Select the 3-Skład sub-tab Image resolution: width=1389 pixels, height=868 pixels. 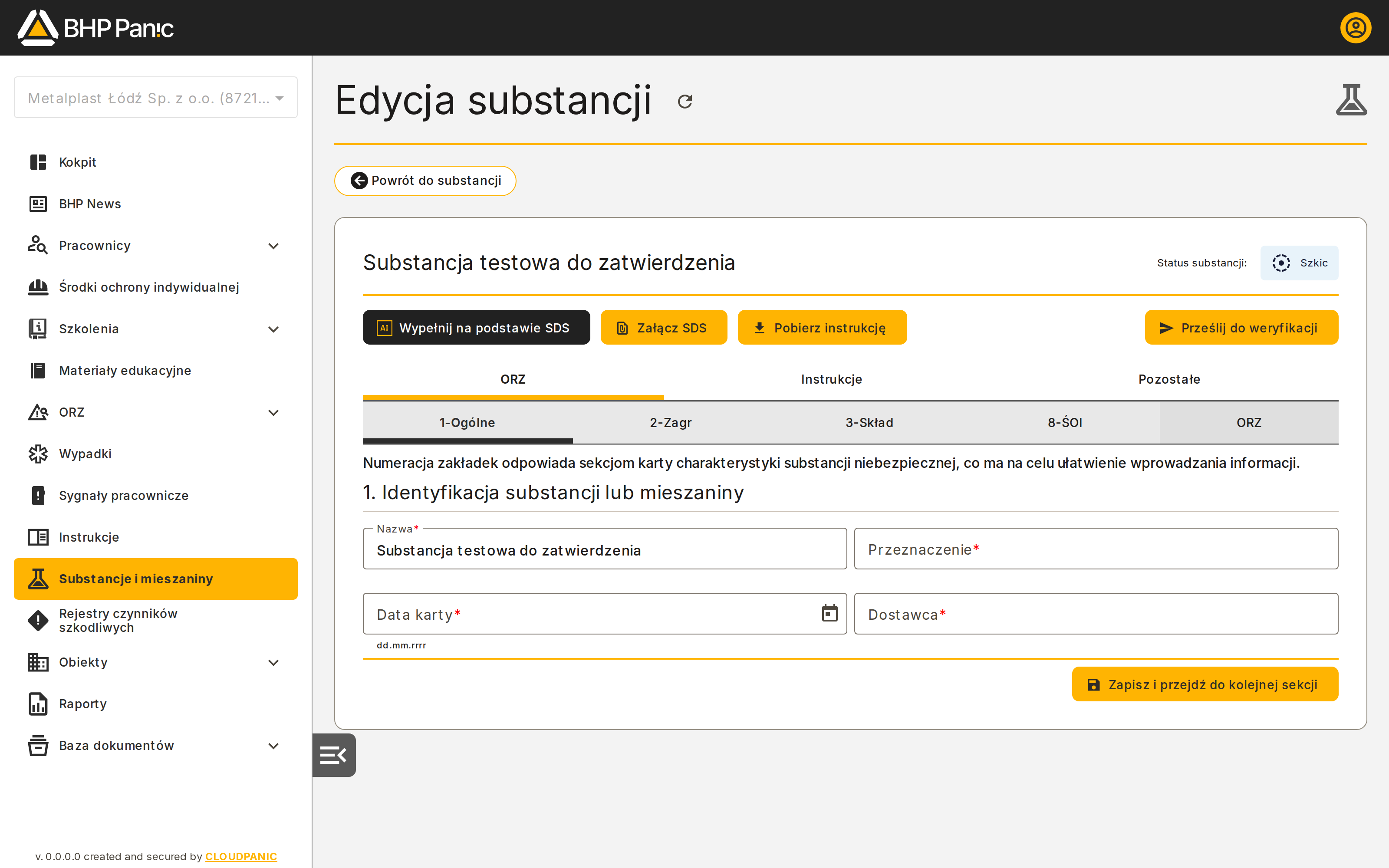pos(869,423)
